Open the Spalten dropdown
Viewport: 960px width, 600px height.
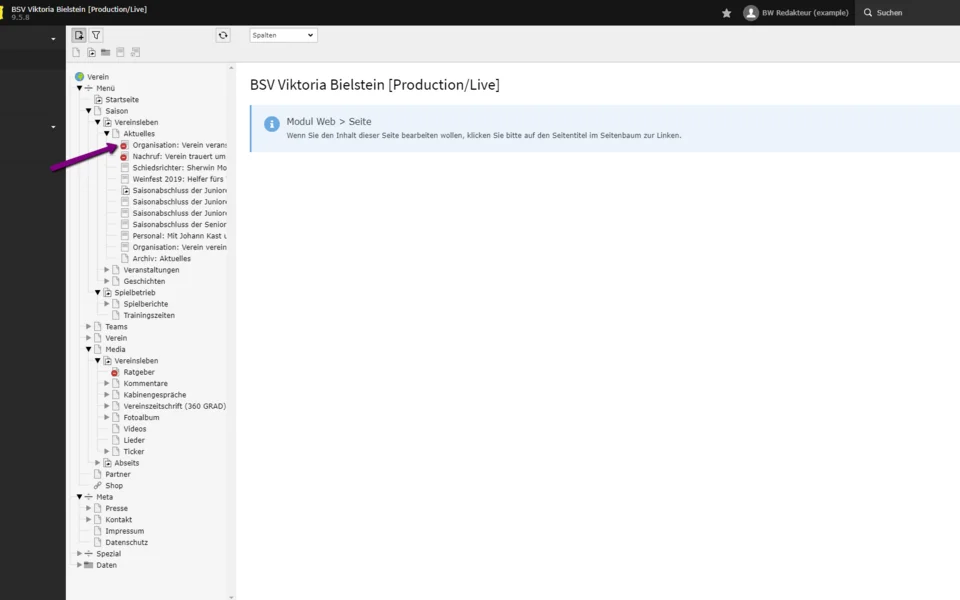(x=283, y=35)
